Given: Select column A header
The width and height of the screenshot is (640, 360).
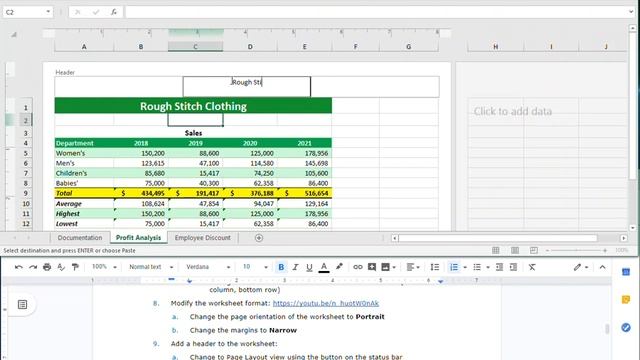Looking at the screenshot, I should 84,47.
